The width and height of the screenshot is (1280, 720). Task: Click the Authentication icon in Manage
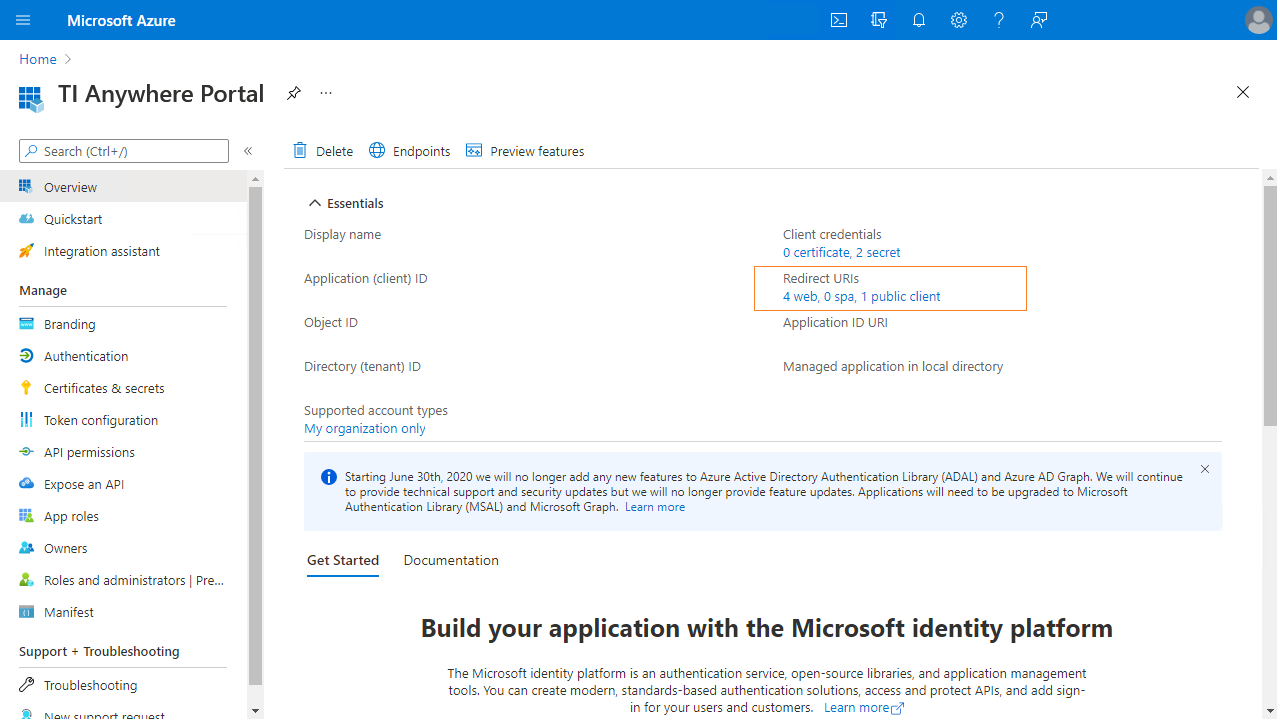click(26, 356)
